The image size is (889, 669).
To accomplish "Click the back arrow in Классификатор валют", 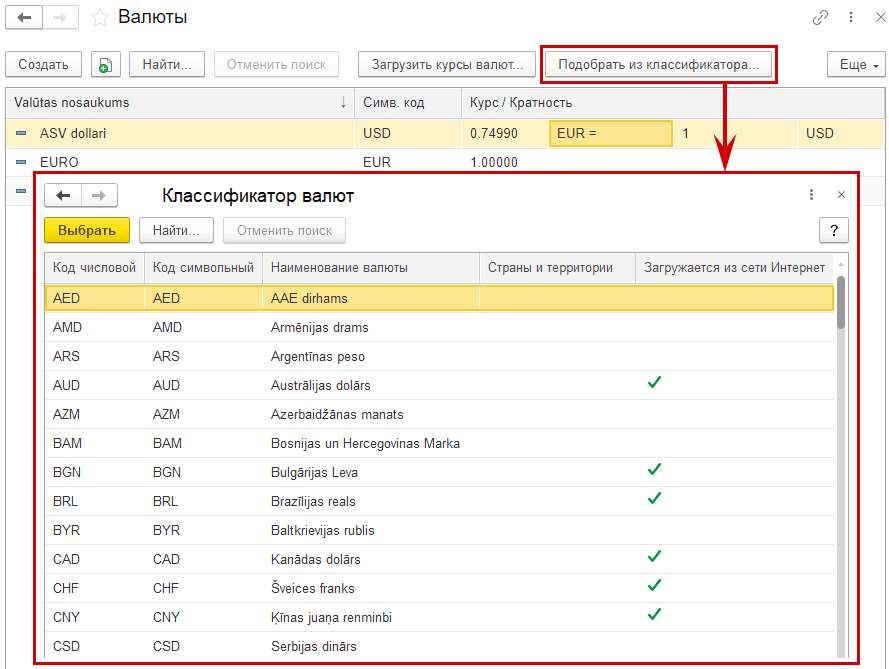I will 63,195.
